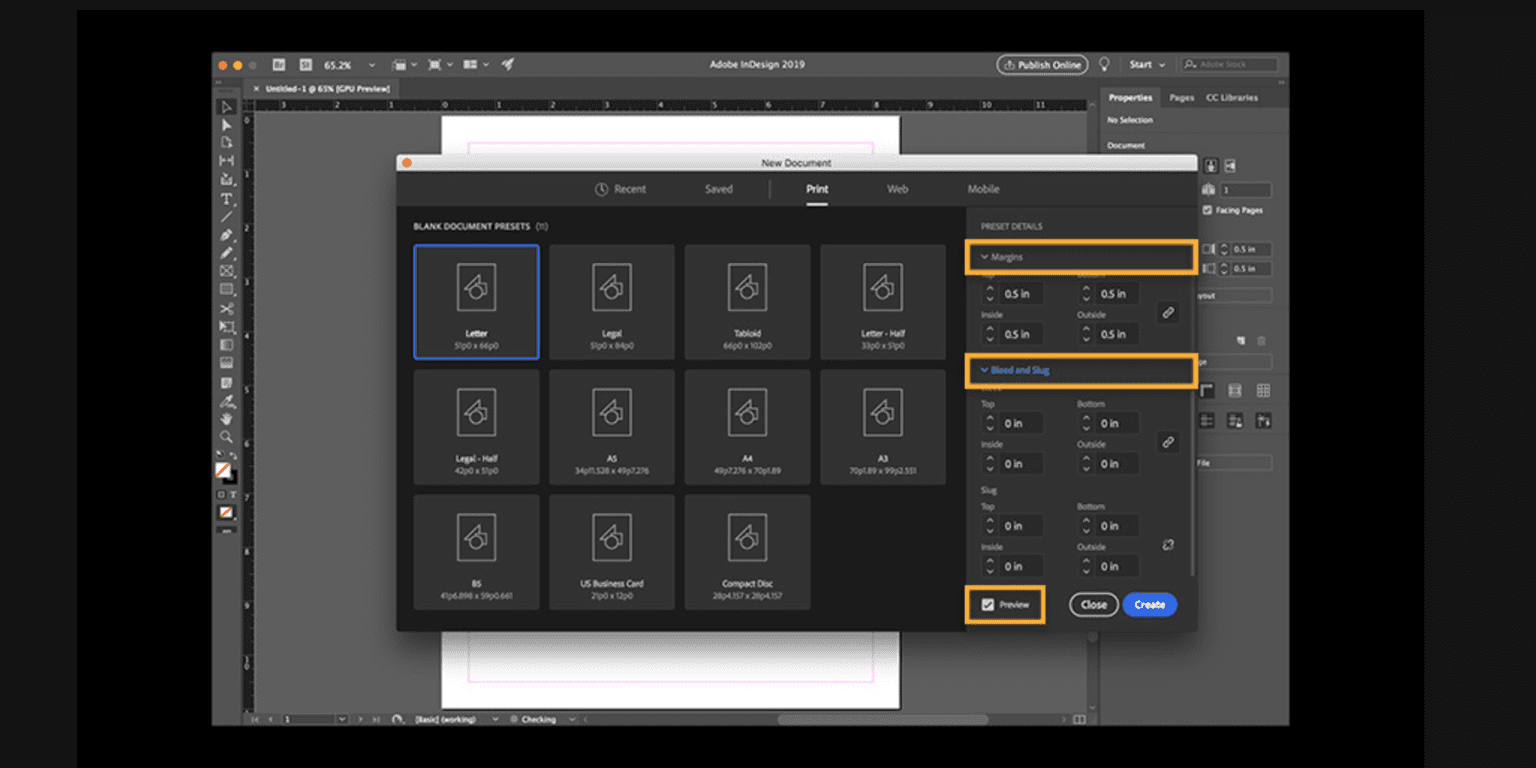Open the Pages panel tab
The width and height of the screenshot is (1536, 768).
click(x=1182, y=98)
